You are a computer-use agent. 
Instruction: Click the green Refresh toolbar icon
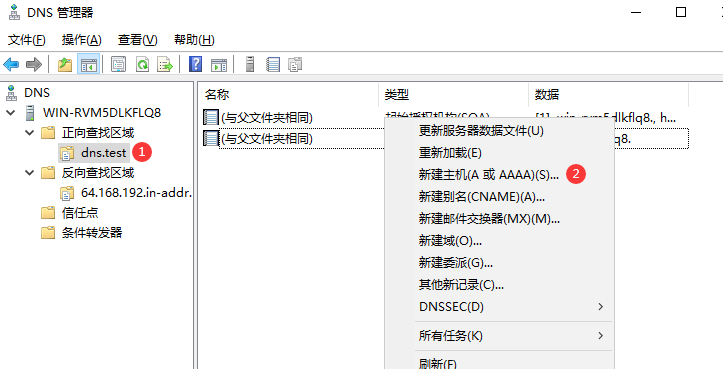pyautogui.click(x=142, y=65)
